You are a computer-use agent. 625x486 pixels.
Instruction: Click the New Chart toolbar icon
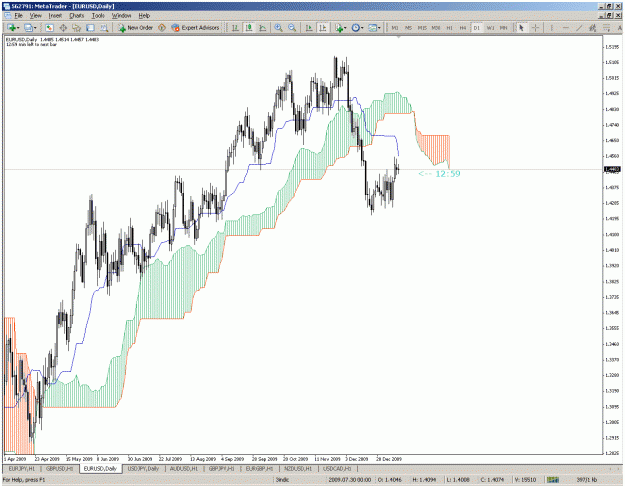(12, 28)
